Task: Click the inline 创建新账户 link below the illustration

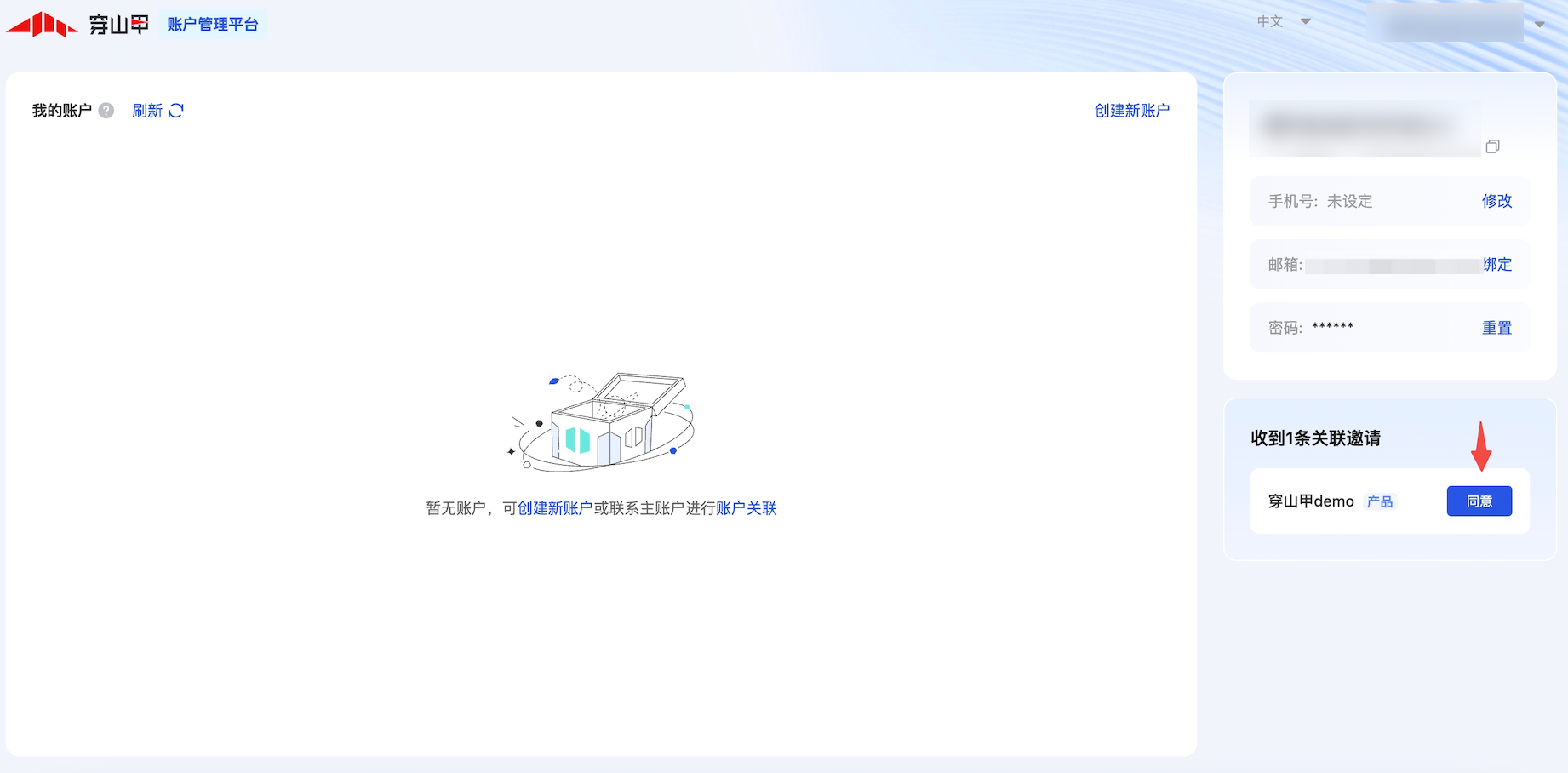Action: (555, 508)
